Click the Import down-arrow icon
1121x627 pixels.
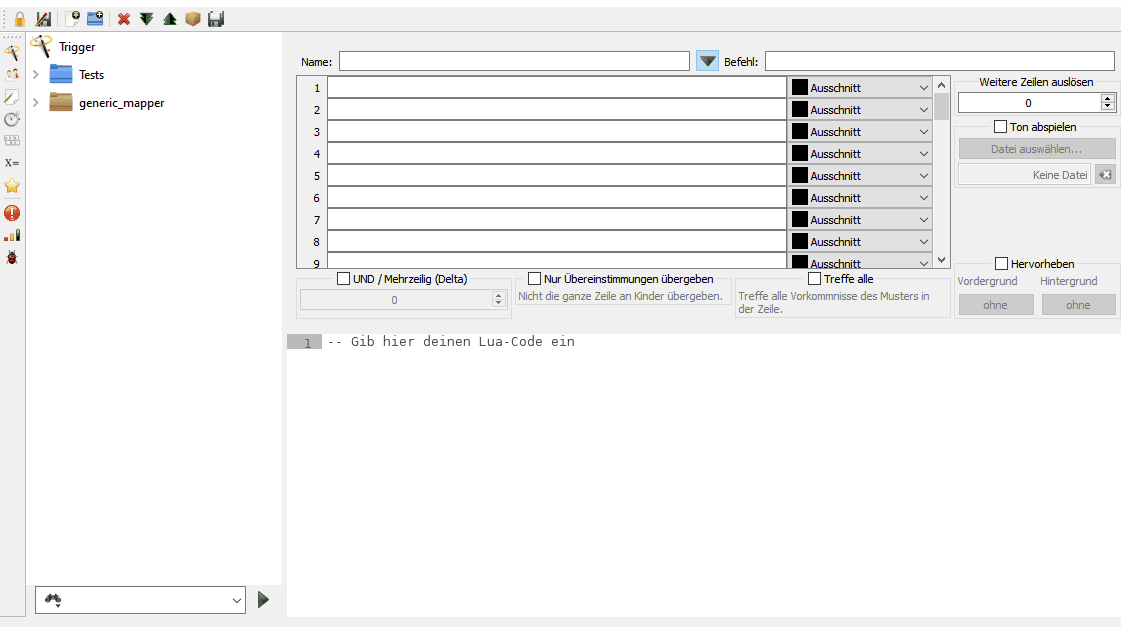coord(147,19)
